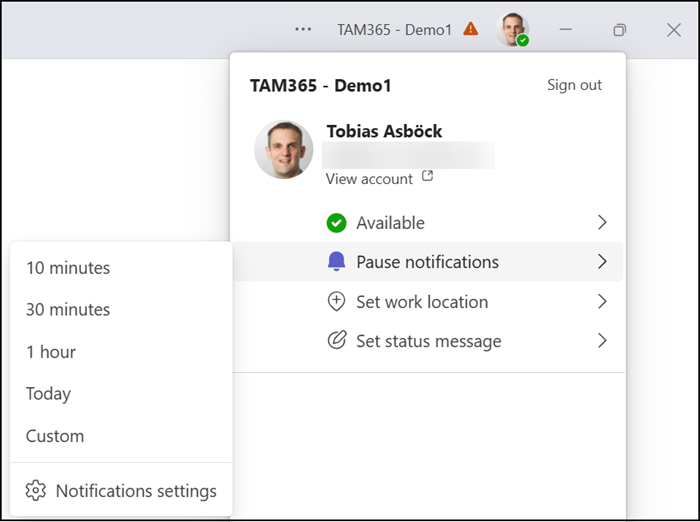Click the work location pin icon
The image size is (700, 522).
[336, 301]
